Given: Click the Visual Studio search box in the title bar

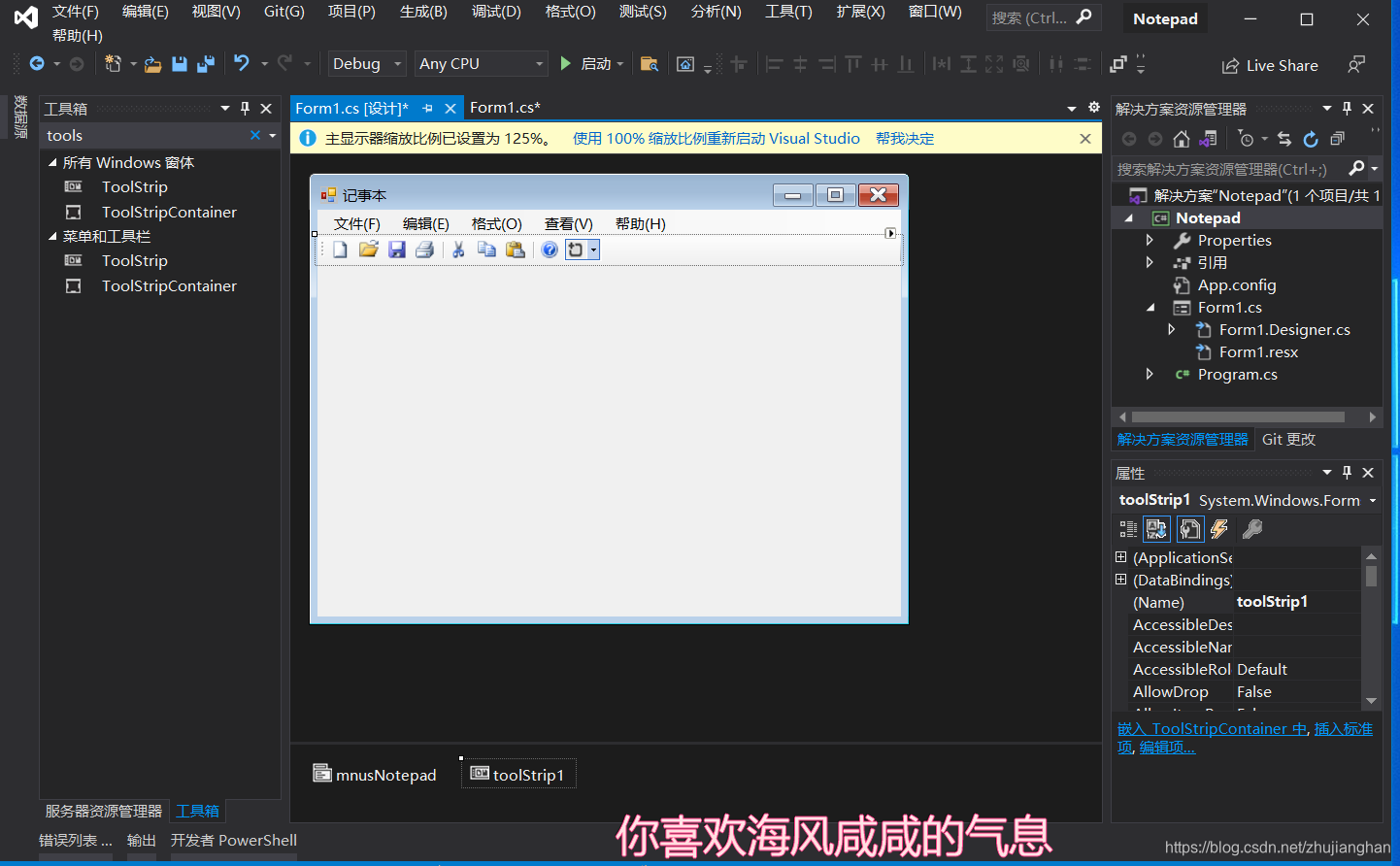Looking at the screenshot, I should 1042,17.
